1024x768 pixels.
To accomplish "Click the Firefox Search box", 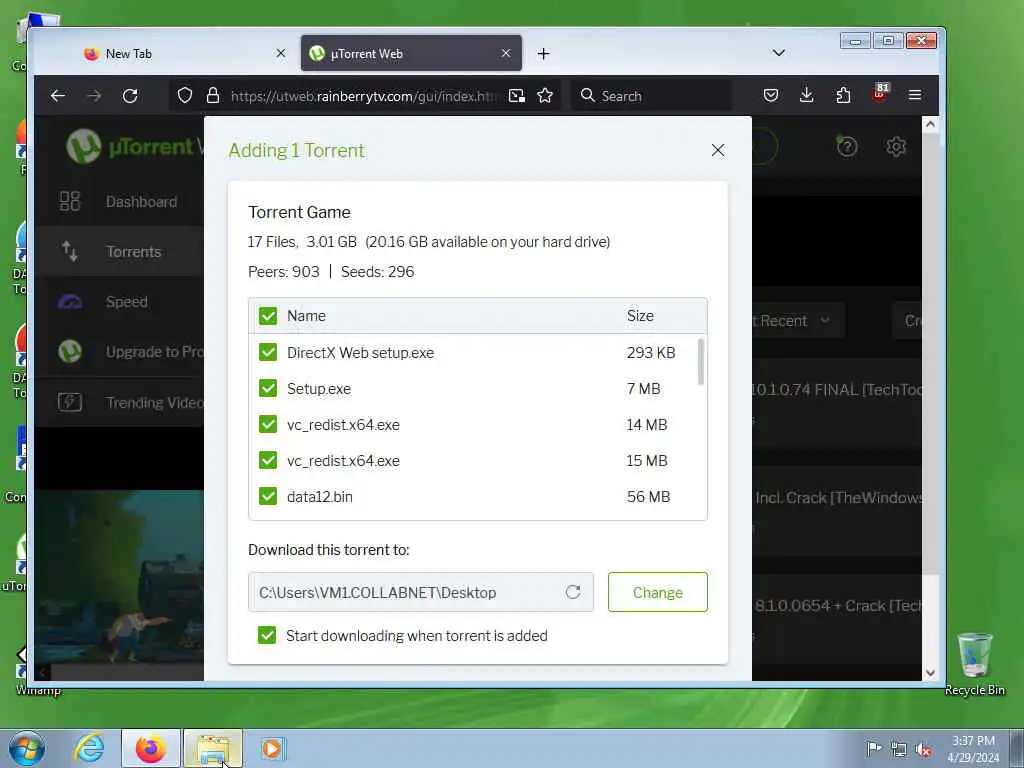I will coord(652,96).
